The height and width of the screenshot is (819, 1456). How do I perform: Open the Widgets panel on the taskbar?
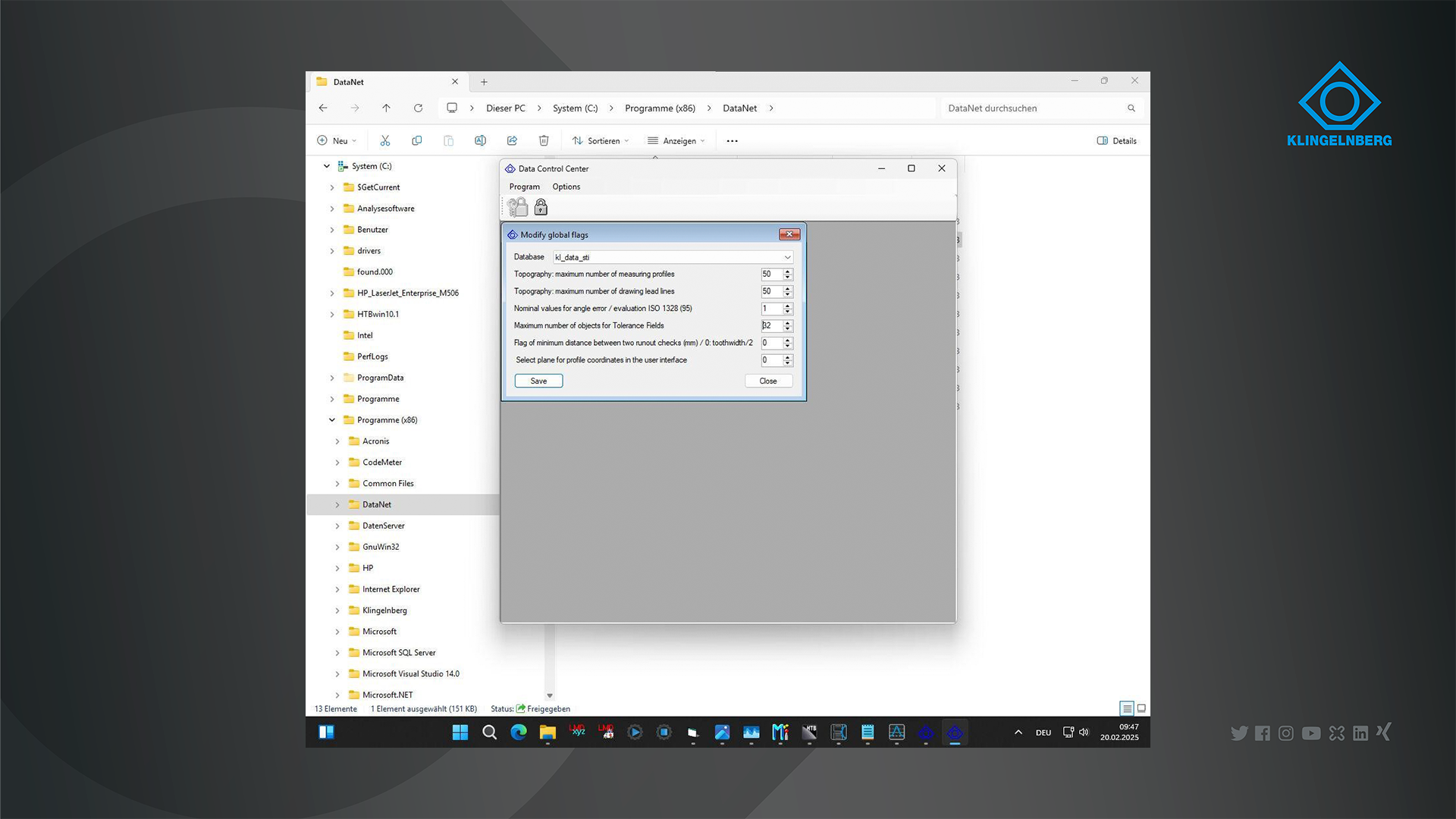pyautogui.click(x=327, y=733)
